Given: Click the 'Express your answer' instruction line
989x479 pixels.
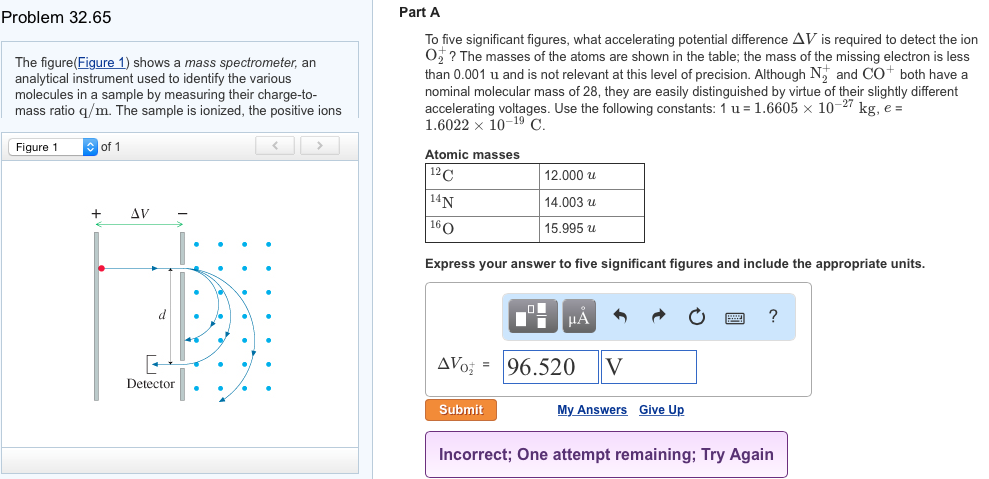Looking at the screenshot, I should (675, 264).
